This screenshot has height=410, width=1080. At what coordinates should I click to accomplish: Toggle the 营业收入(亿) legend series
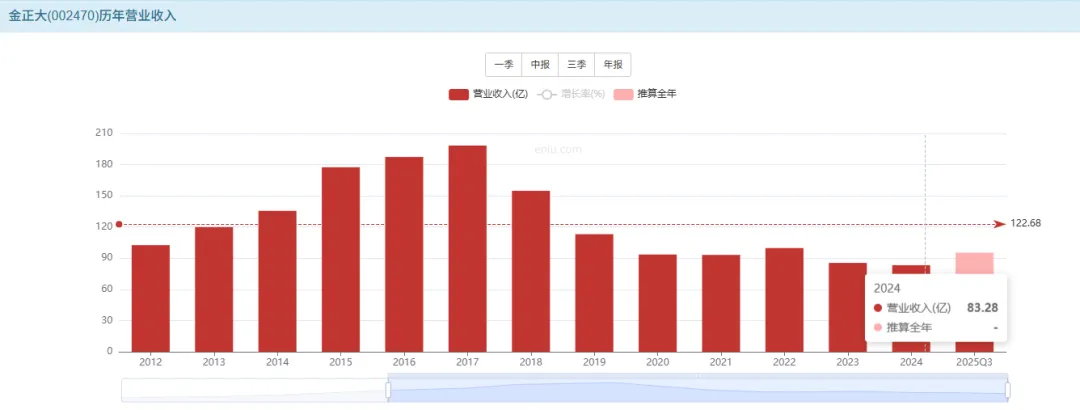pos(488,94)
